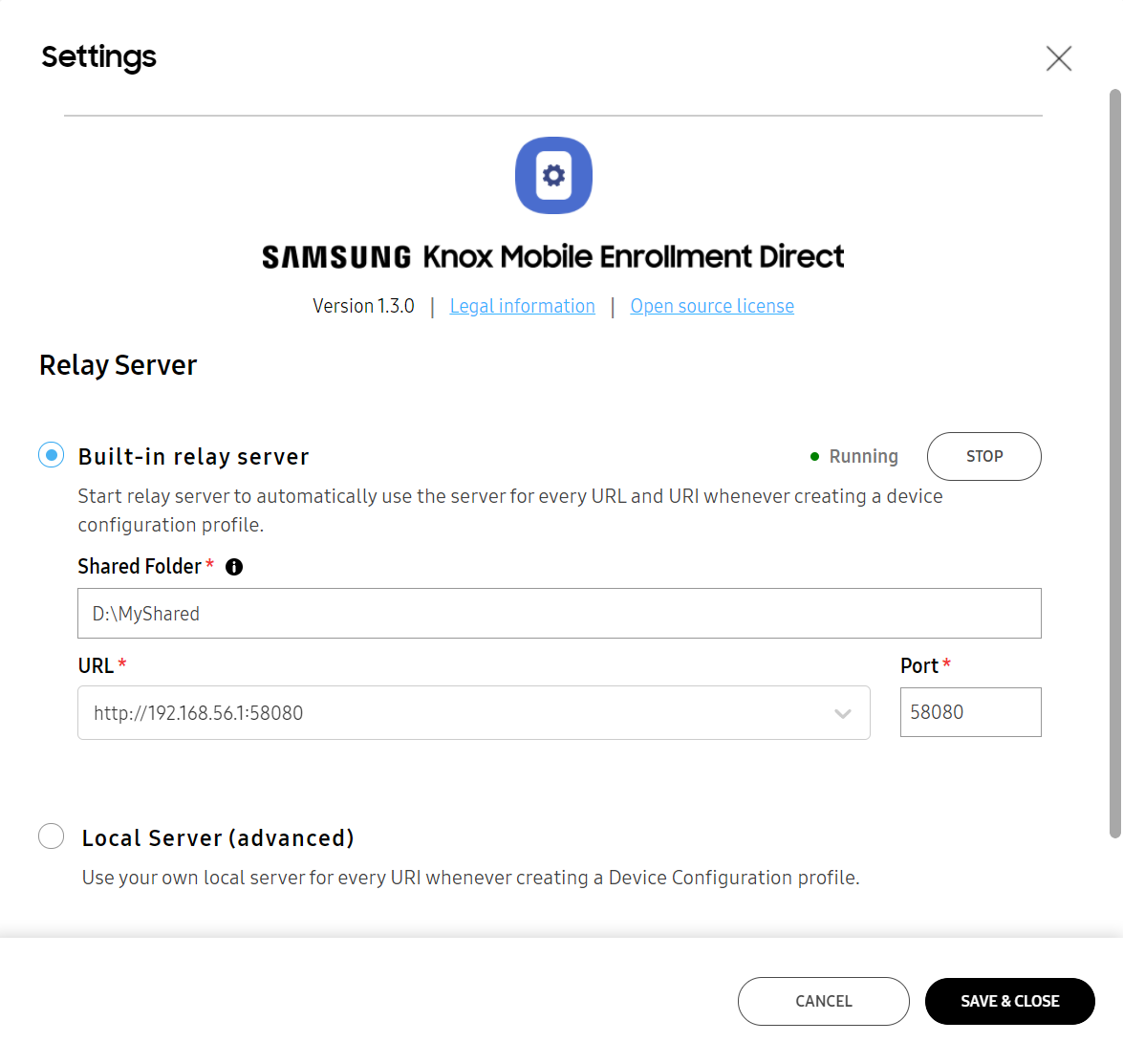Image resolution: width=1123 pixels, height=1064 pixels.
Task: Click the Running status indicator
Action: pyautogui.click(x=853, y=456)
